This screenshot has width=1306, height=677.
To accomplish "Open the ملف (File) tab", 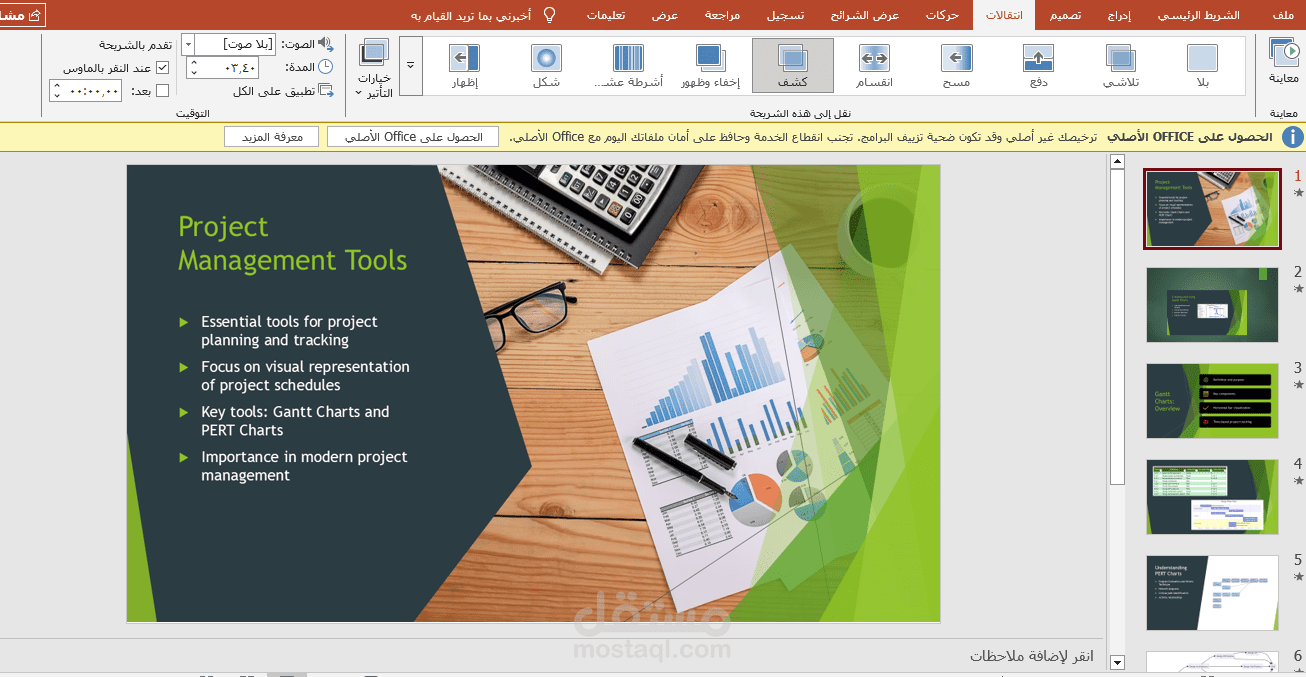I will click(1282, 15).
